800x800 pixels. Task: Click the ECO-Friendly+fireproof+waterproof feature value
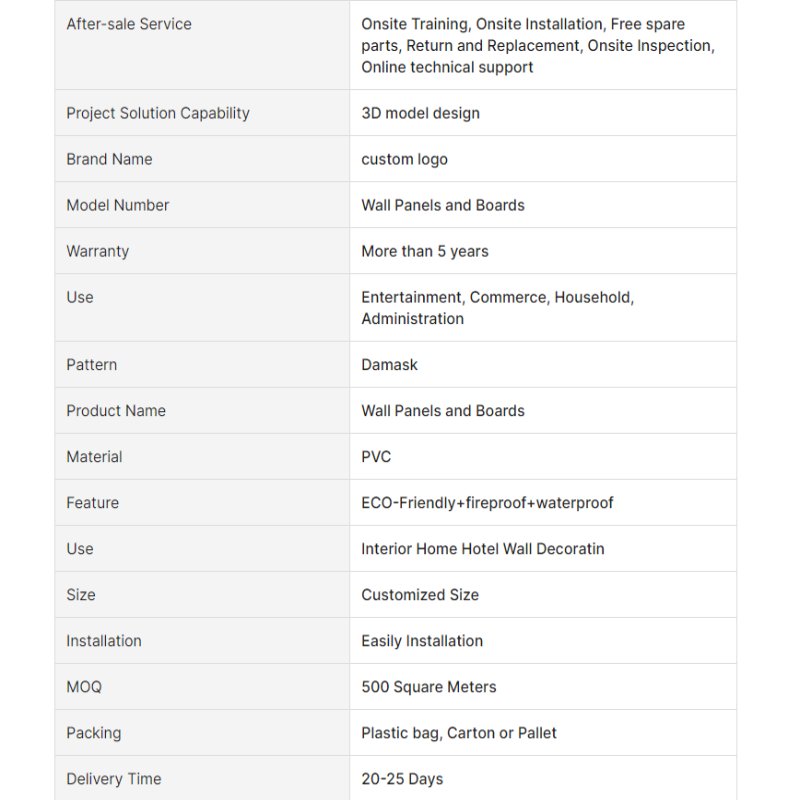tap(487, 503)
